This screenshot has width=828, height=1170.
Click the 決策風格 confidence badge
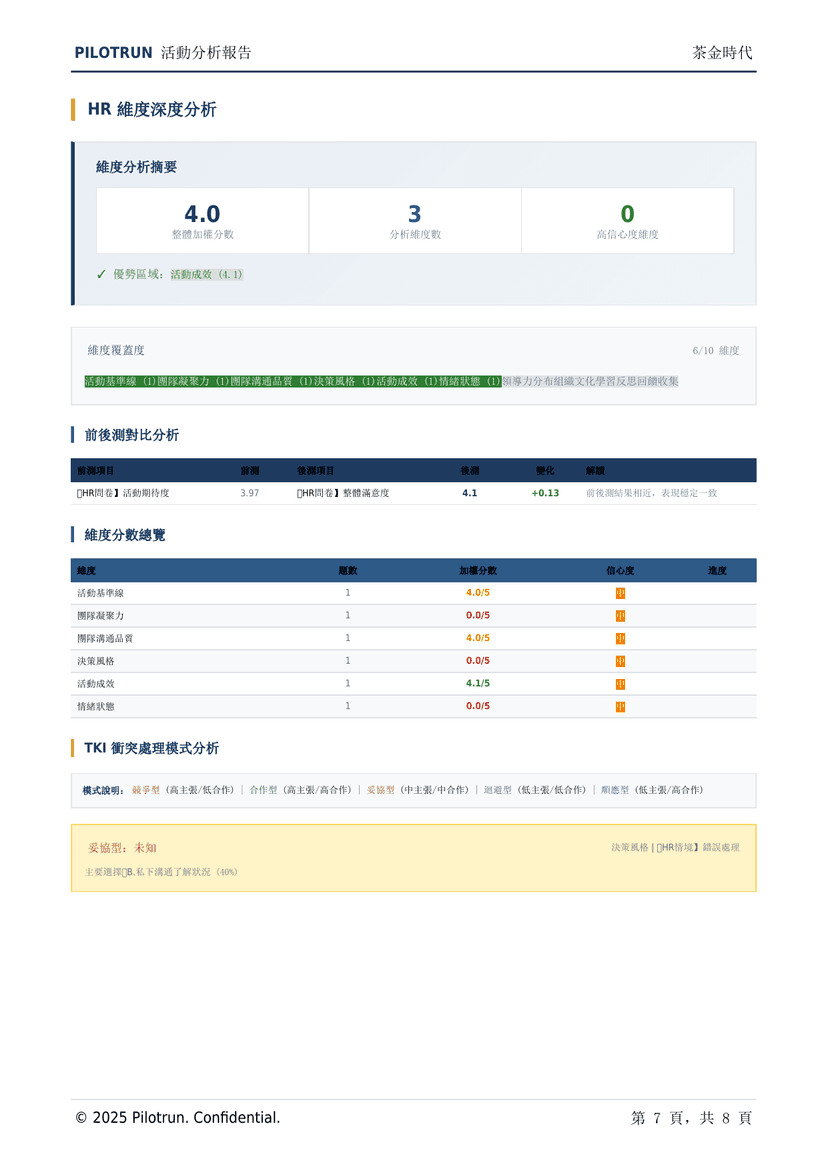619,660
